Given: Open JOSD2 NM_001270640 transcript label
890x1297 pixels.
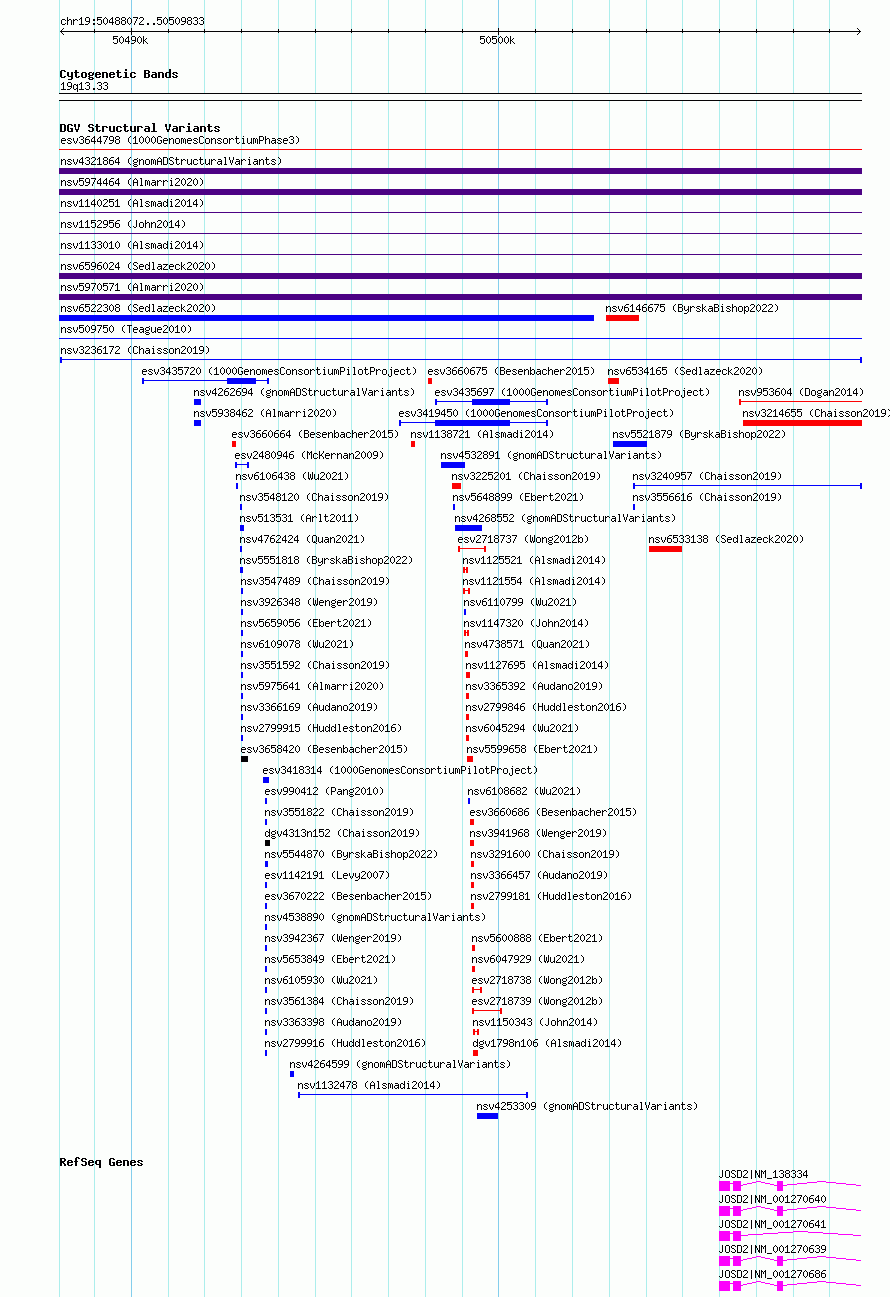Looking at the screenshot, I should [x=773, y=1199].
